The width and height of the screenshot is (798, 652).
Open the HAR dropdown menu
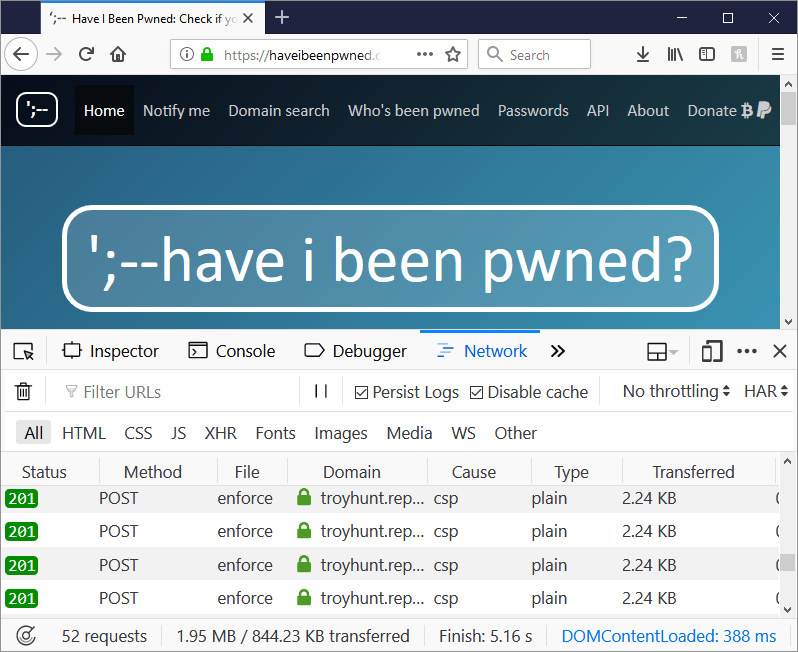[766, 391]
